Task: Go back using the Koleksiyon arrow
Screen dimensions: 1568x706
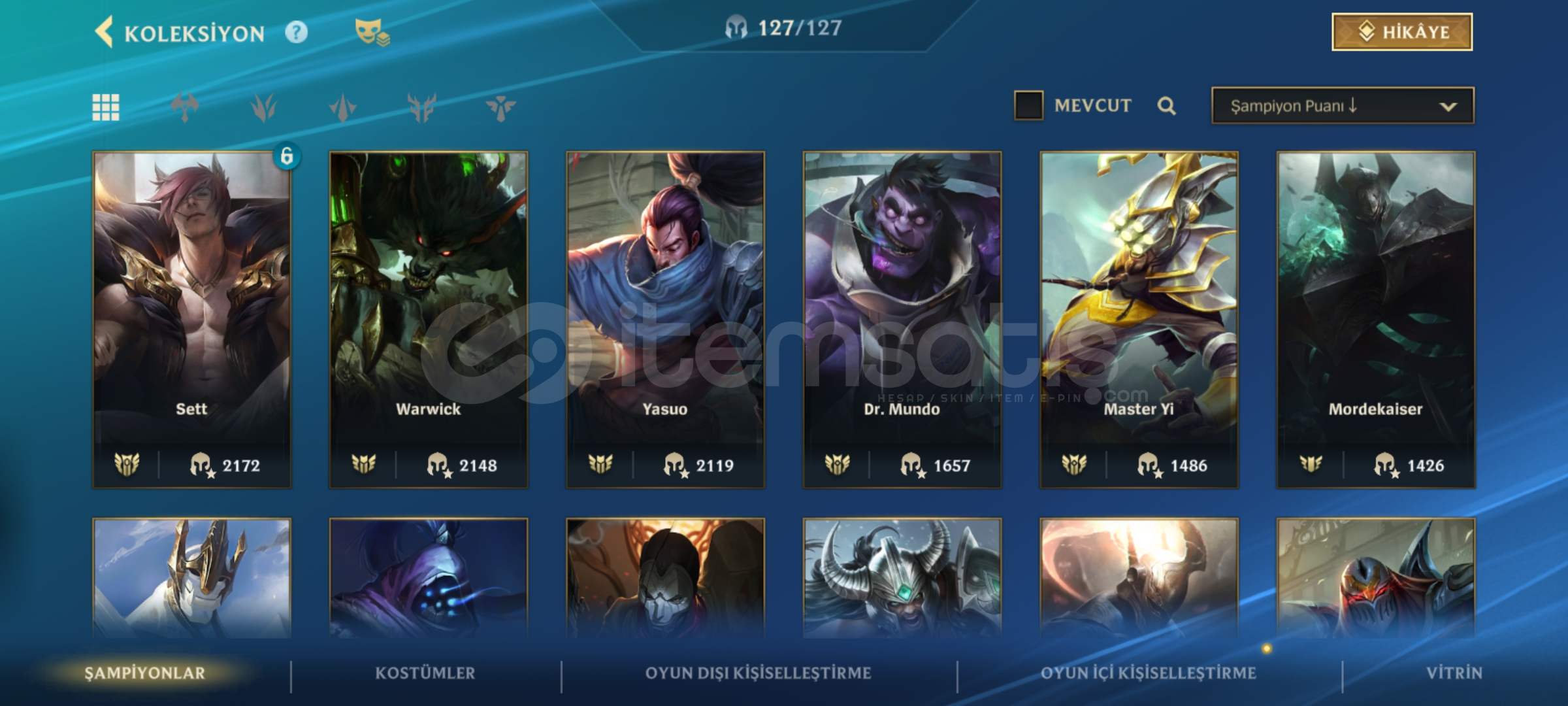Action: [104, 32]
